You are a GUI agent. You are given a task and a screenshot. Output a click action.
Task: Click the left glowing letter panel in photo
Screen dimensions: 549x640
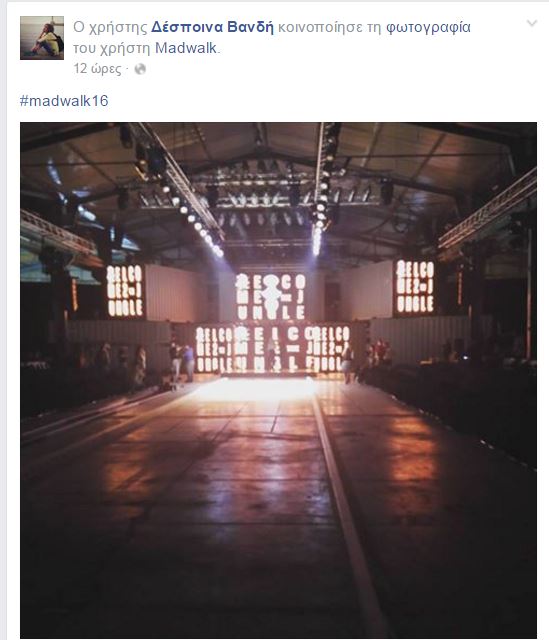click(125, 291)
